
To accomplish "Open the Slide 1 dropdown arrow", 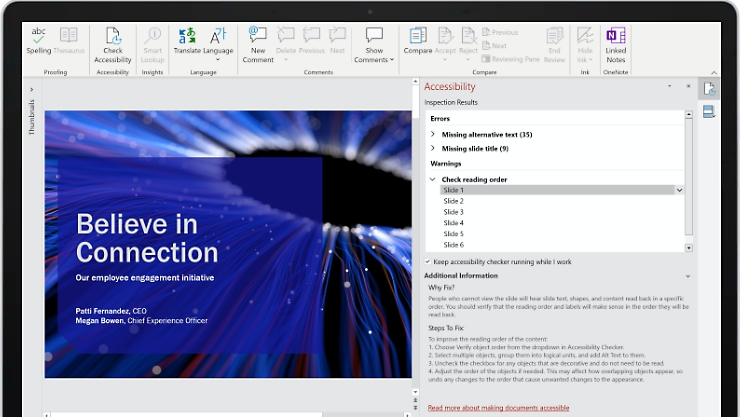I will [680, 190].
